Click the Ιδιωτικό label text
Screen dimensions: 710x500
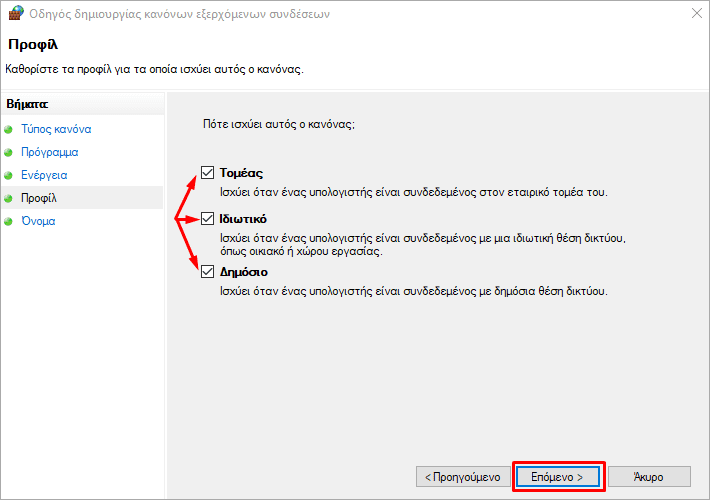click(243, 219)
